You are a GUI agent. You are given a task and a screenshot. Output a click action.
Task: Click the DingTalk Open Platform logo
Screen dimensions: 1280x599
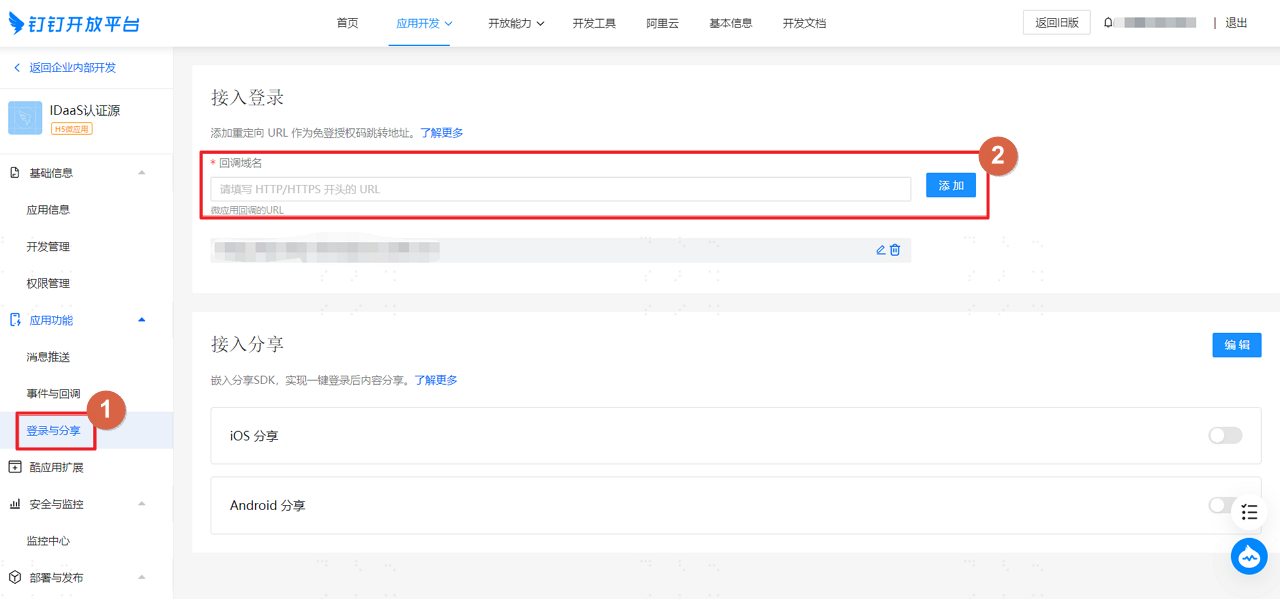74,22
